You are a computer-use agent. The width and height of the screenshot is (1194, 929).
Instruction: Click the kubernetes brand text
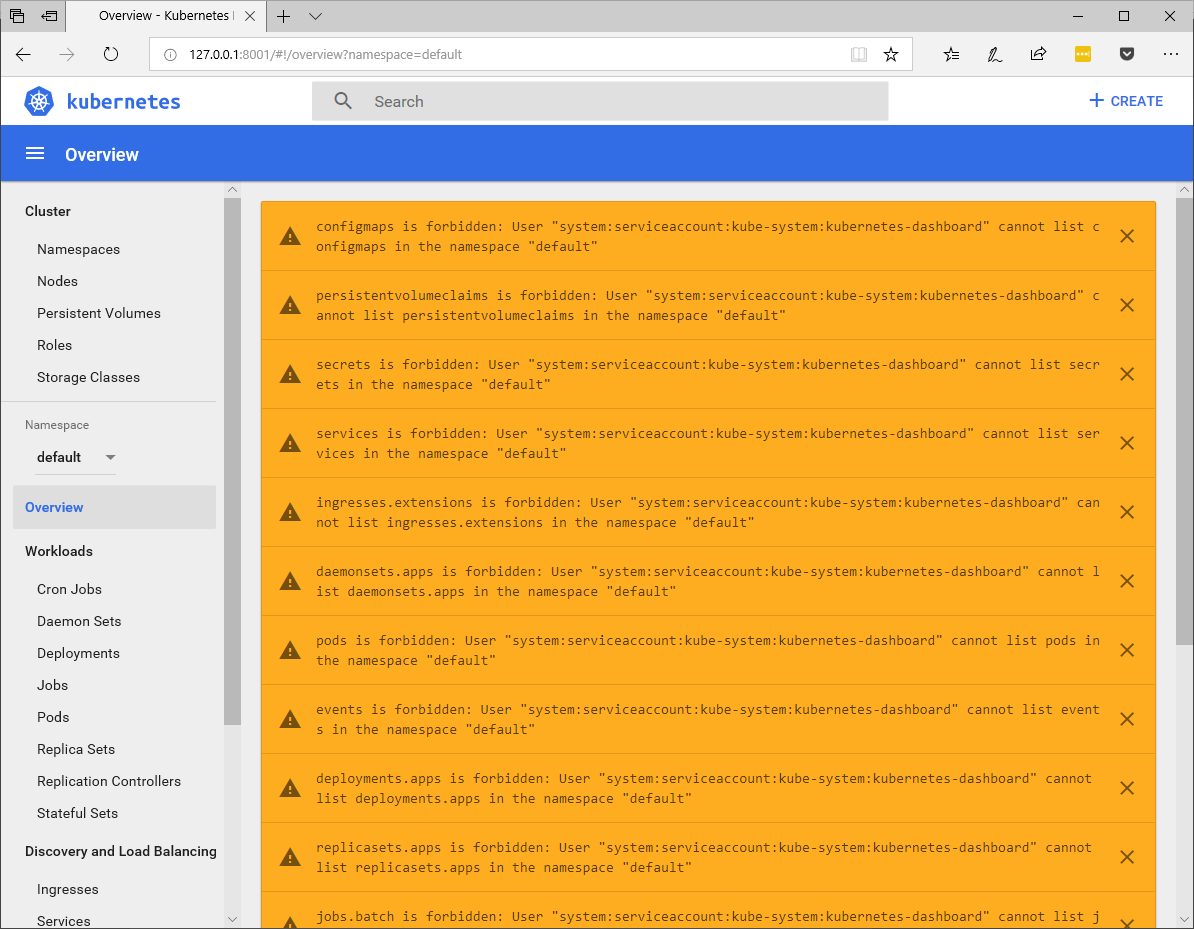tap(123, 101)
